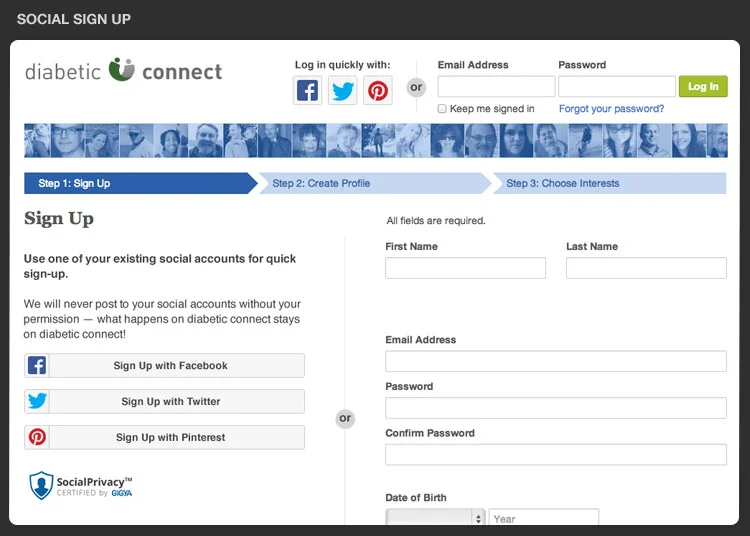The image size is (750, 536).
Task: Click the sign-up Email Address field
Action: 556,361
